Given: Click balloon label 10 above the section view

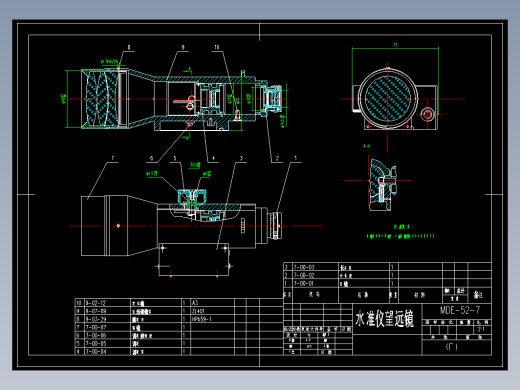Looking at the screenshot, I should [217, 47].
